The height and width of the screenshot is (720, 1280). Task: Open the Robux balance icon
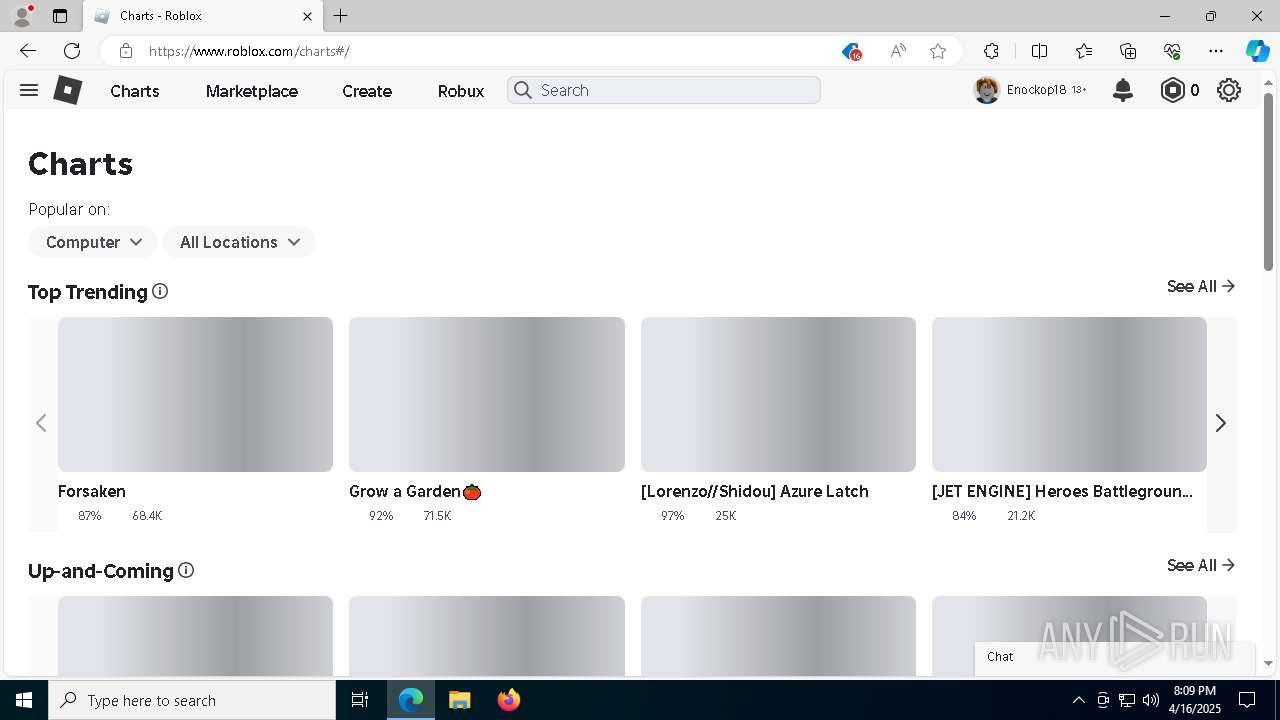point(1172,90)
